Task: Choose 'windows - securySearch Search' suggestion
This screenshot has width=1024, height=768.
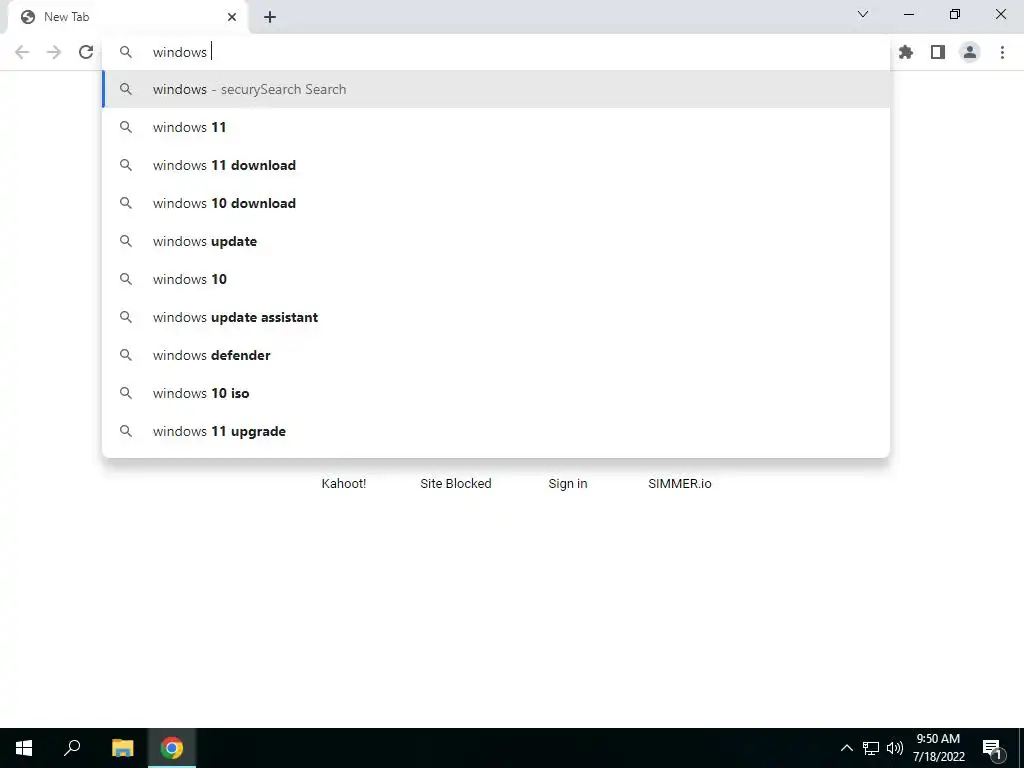Action: click(x=496, y=89)
